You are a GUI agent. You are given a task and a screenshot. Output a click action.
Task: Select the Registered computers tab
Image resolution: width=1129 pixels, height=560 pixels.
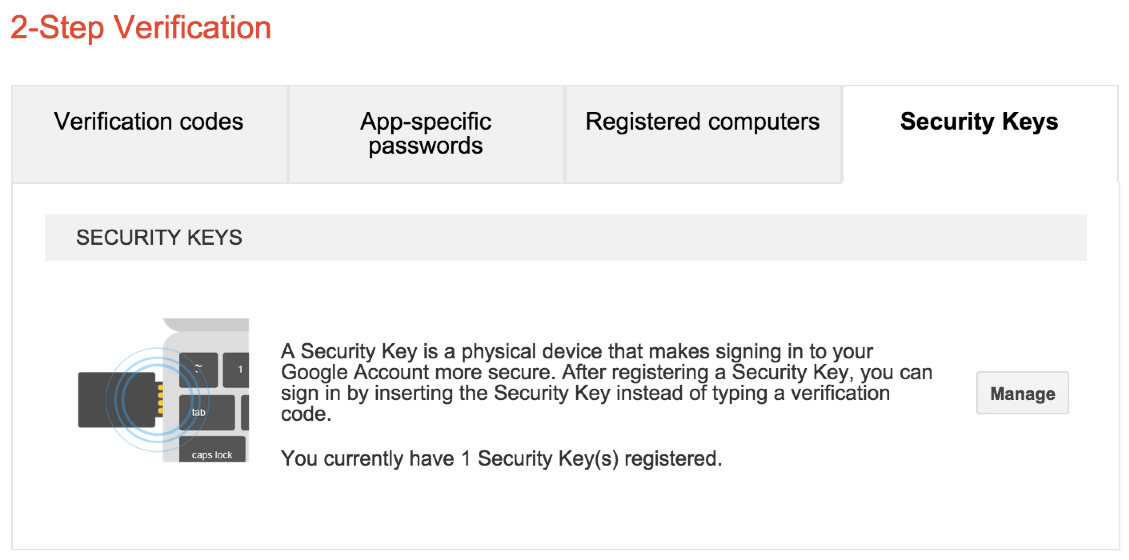[702, 122]
